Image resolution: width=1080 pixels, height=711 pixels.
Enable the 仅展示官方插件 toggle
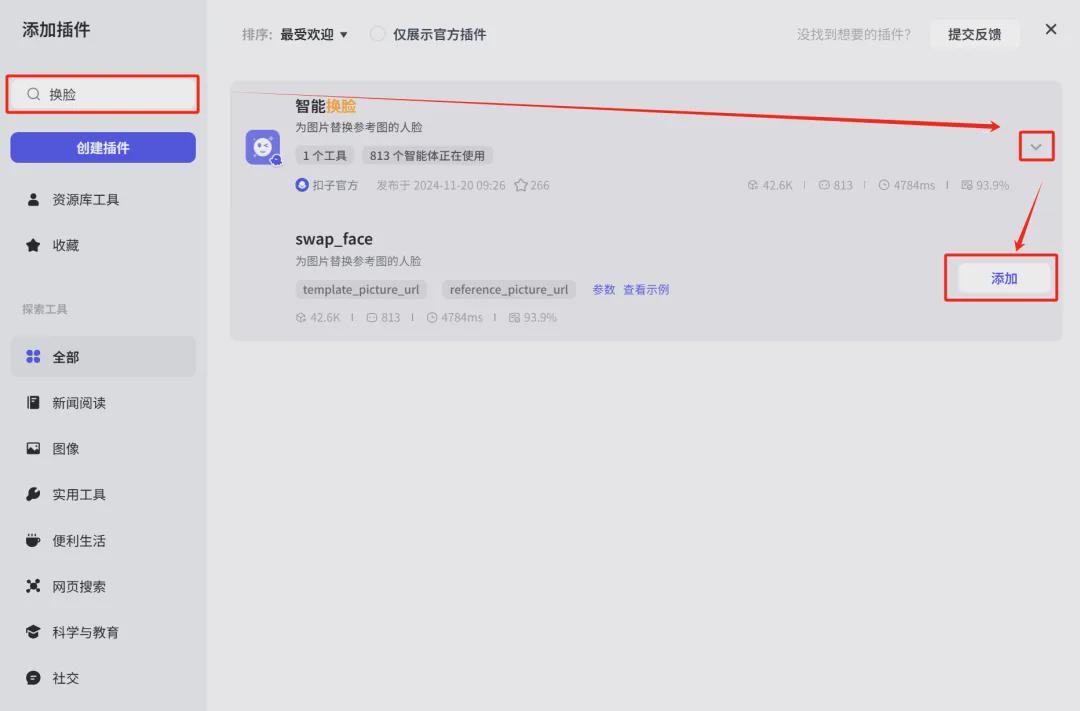tap(378, 33)
